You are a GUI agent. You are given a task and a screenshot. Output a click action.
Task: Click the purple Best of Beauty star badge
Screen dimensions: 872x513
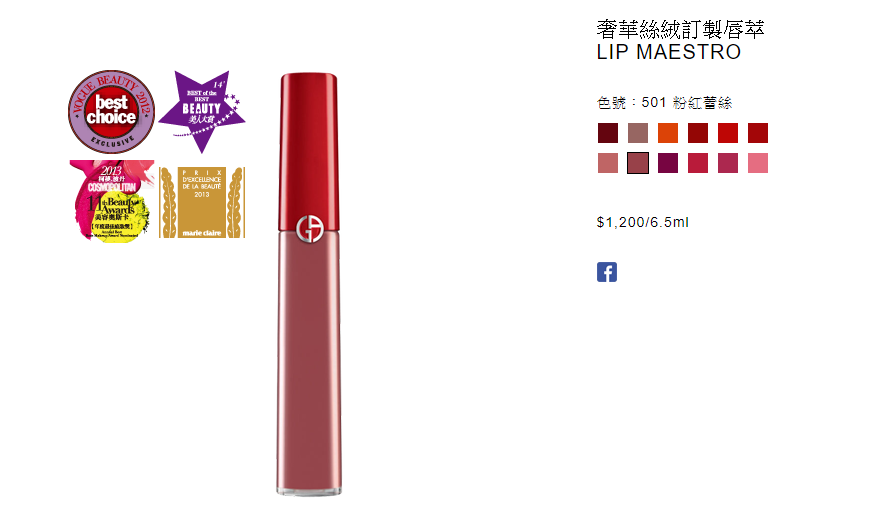[202, 111]
